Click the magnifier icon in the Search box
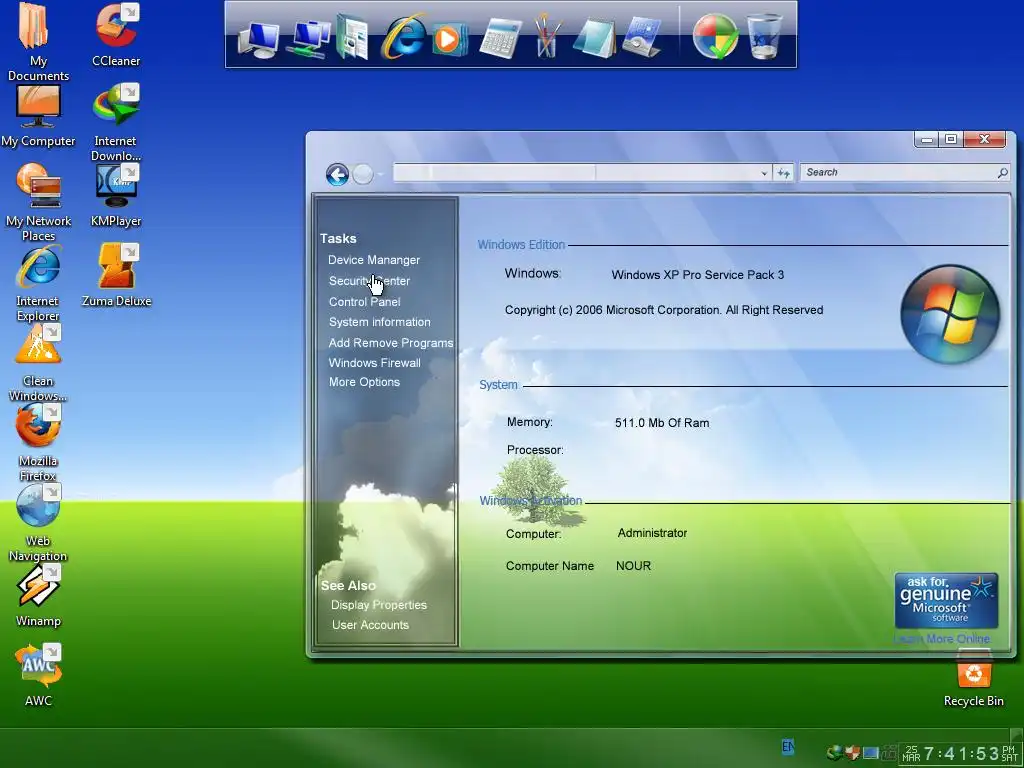This screenshot has height=768, width=1024. tap(1002, 172)
